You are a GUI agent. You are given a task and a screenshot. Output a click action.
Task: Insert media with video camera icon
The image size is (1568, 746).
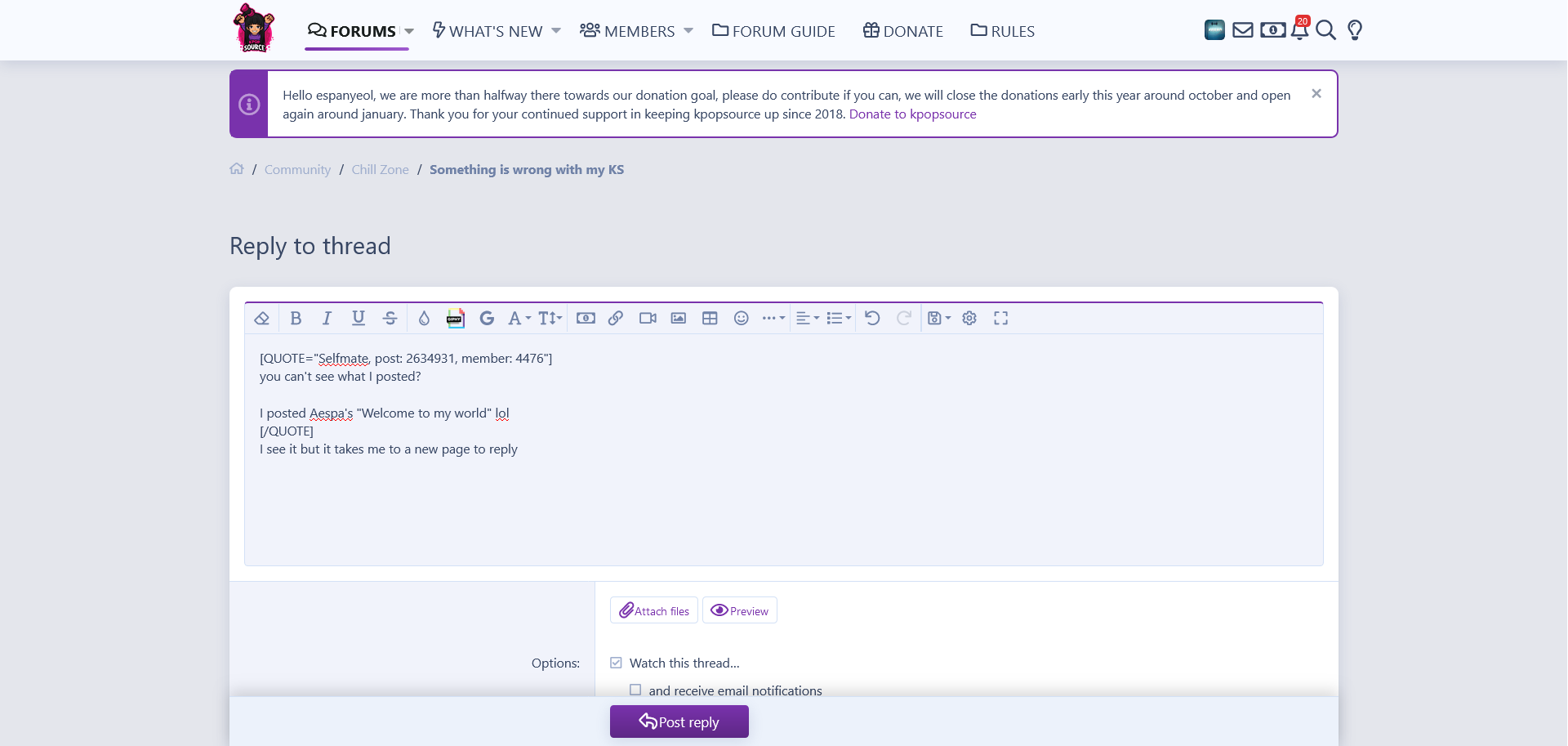tap(648, 319)
